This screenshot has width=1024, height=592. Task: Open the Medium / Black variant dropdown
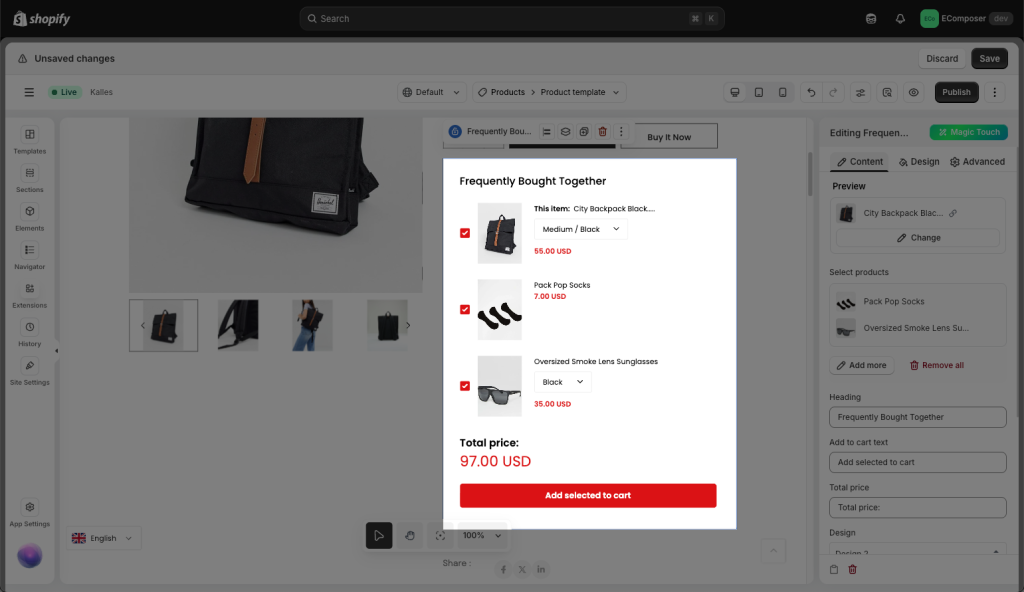pos(581,229)
